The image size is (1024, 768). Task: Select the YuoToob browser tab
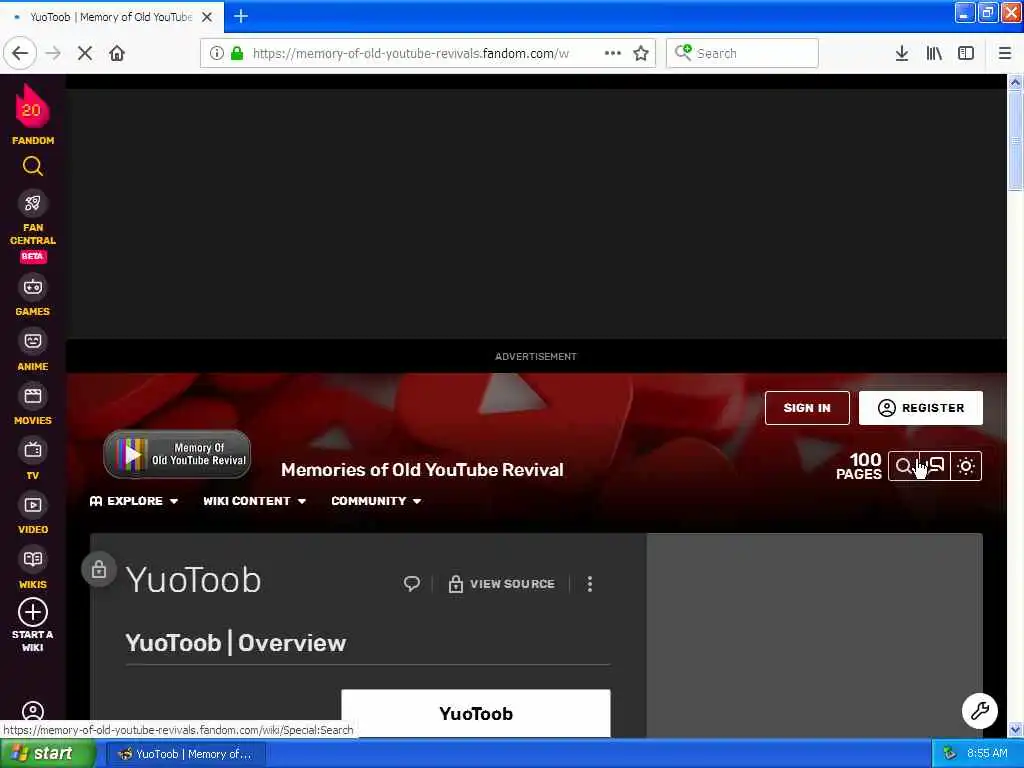point(111,17)
